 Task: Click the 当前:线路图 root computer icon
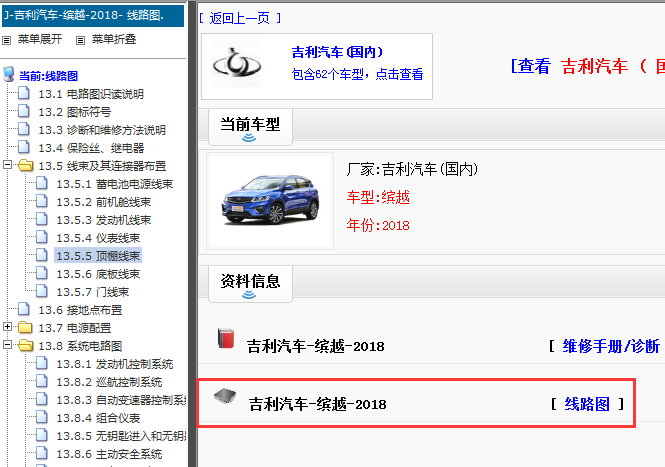click(8, 74)
